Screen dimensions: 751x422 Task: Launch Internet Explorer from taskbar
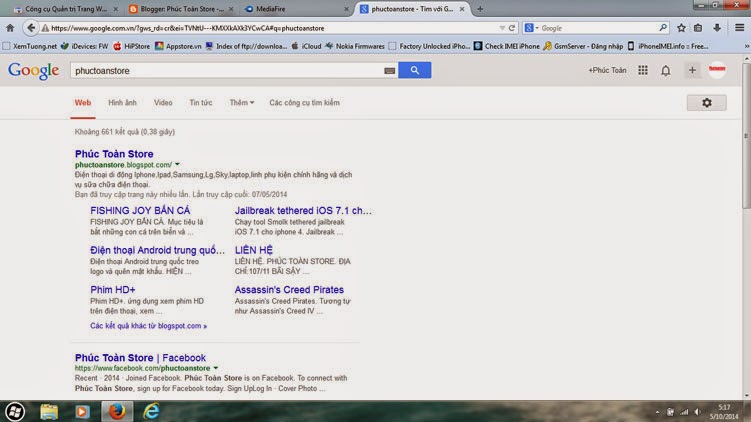151,411
